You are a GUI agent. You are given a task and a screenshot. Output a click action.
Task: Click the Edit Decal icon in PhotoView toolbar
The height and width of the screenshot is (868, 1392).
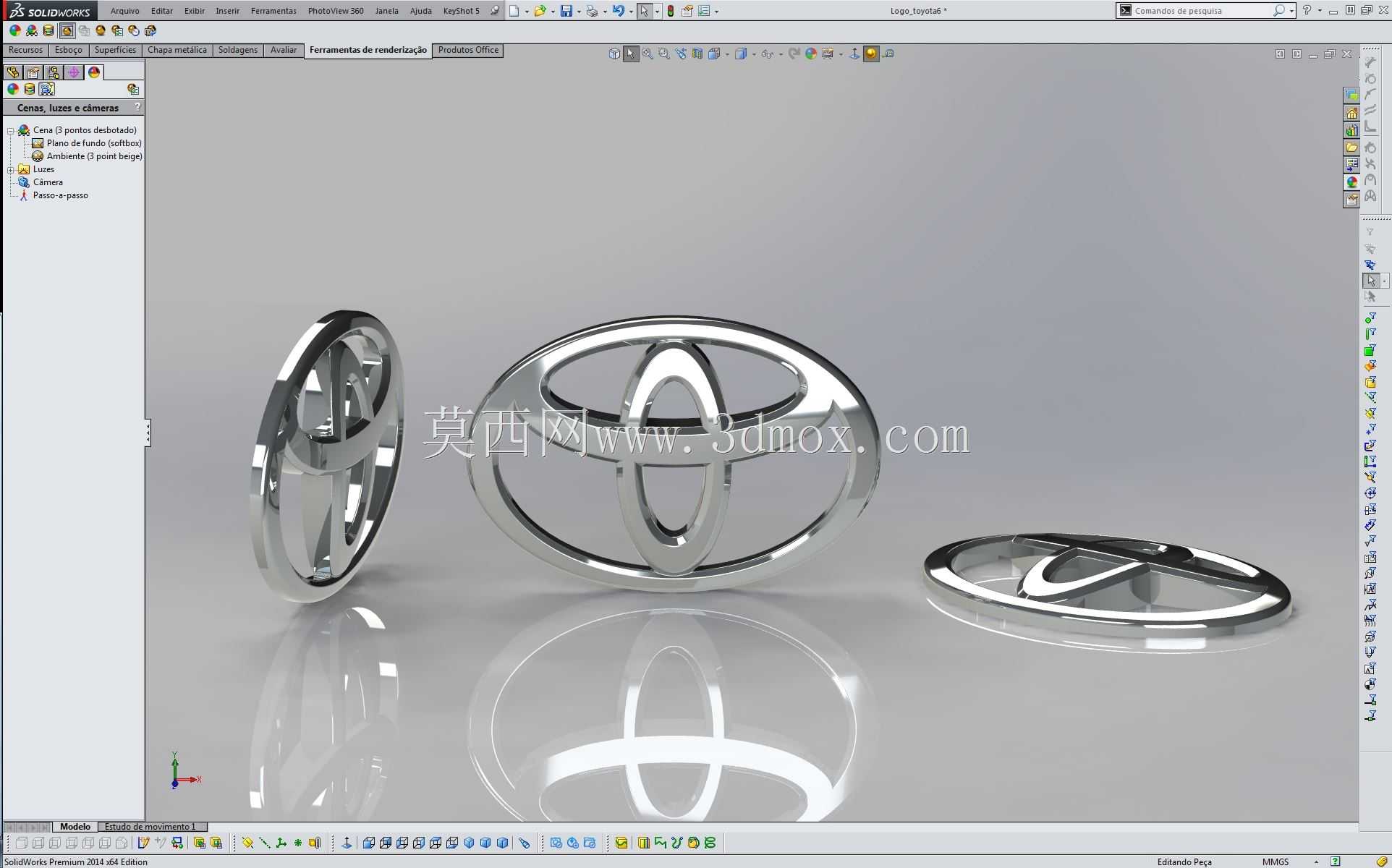[48, 30]
